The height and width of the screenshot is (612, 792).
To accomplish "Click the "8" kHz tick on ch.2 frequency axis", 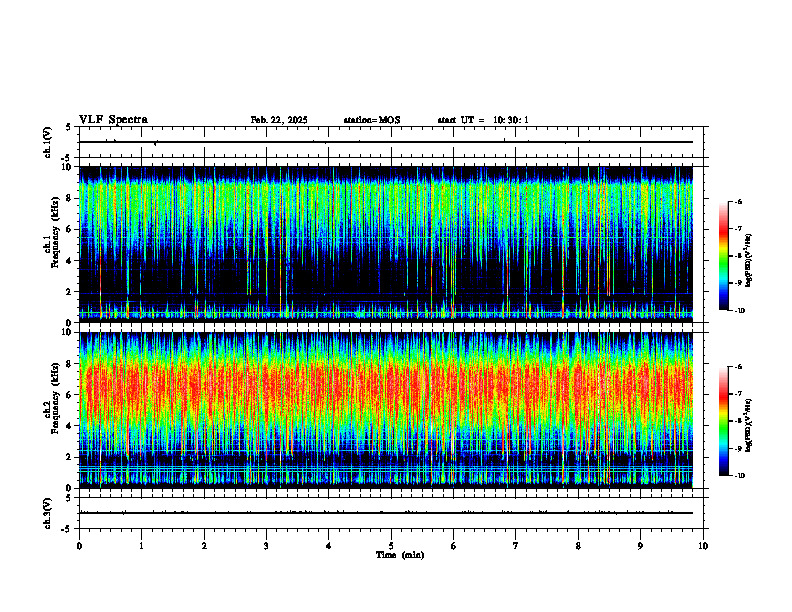I will pyautogui.click(x=70, y=364).
